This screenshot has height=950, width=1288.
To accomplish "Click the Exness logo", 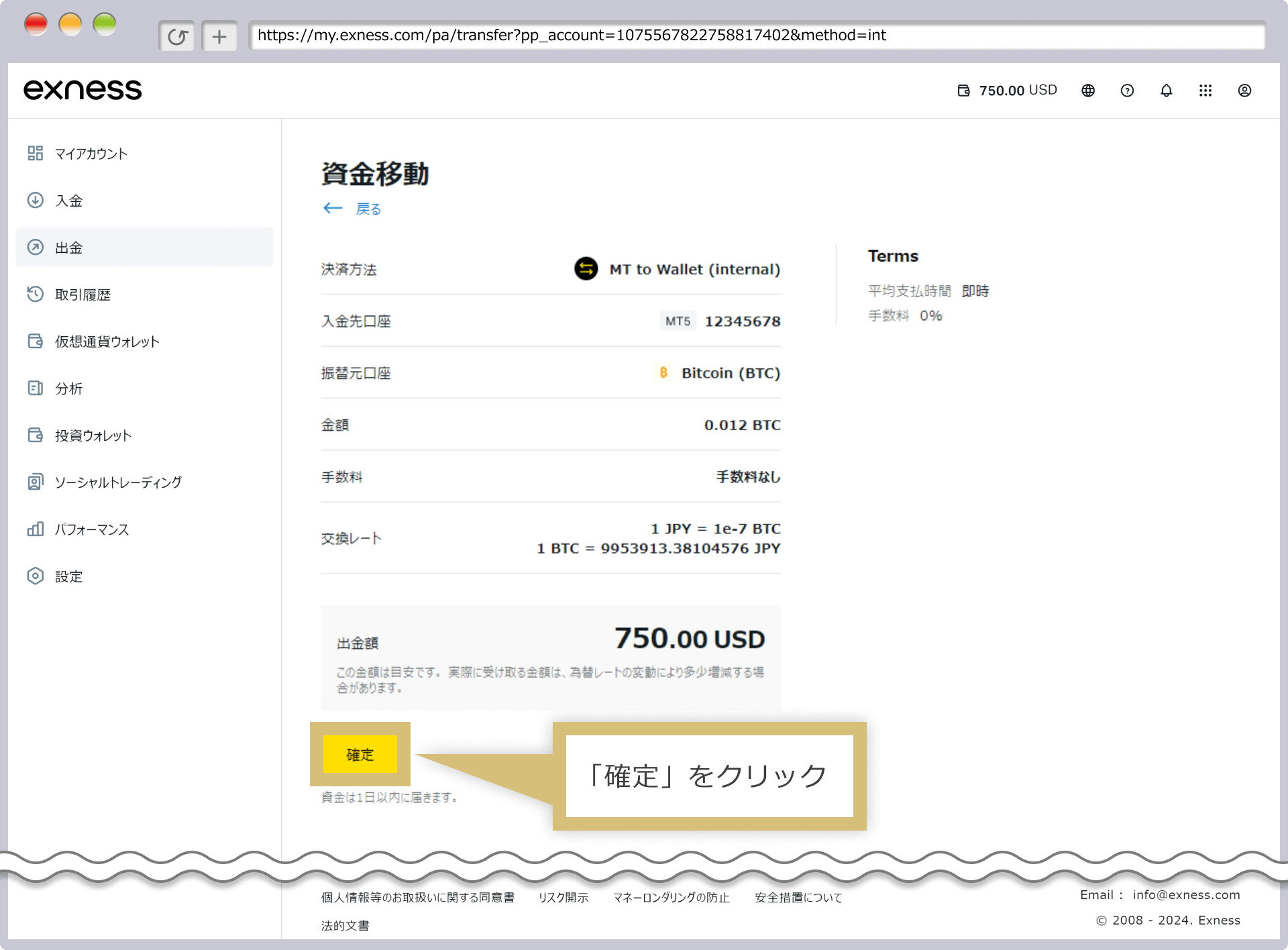I will pyautogui.click(x=83, y=90).
